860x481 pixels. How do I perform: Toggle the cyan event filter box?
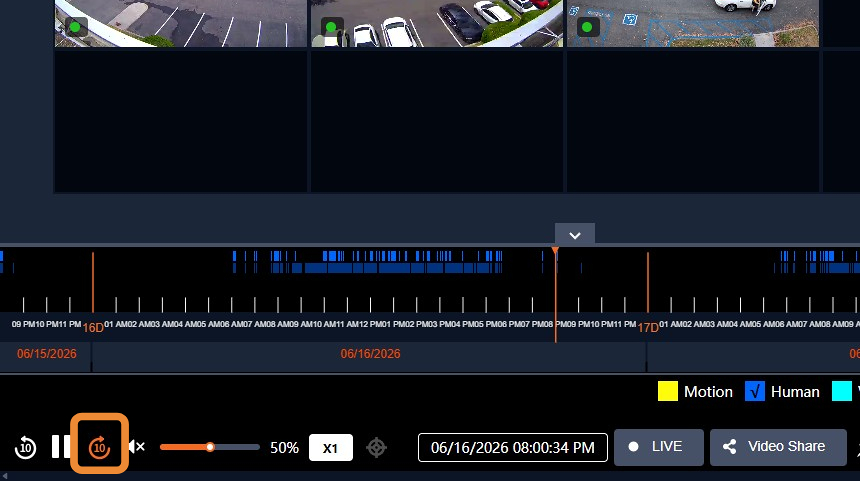point(842,392)
